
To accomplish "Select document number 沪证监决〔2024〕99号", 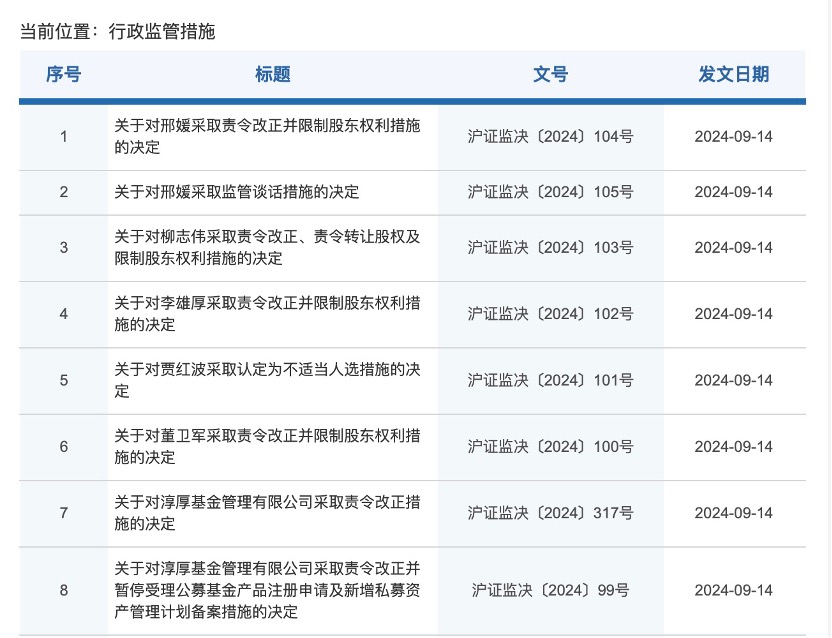I will pos(551,591).
